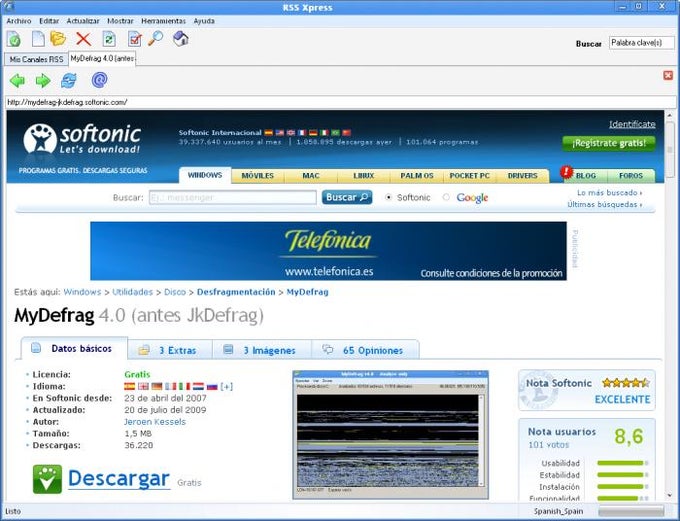The image size is (680, 521).
Task: Click the Disco breadcrumb link
Action: (x=175, y=292)
